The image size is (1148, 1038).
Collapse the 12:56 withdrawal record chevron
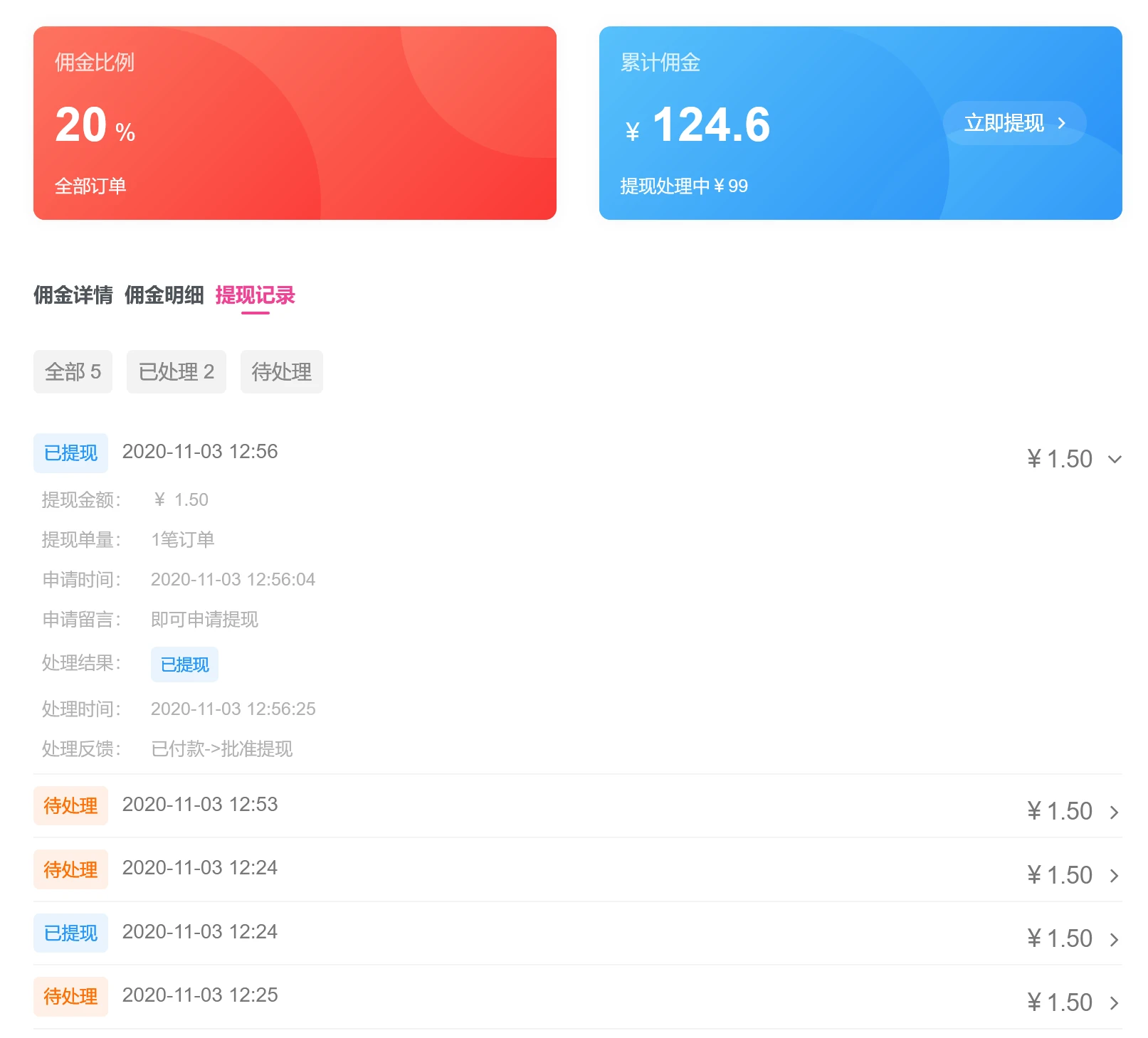pos(1115,460)
